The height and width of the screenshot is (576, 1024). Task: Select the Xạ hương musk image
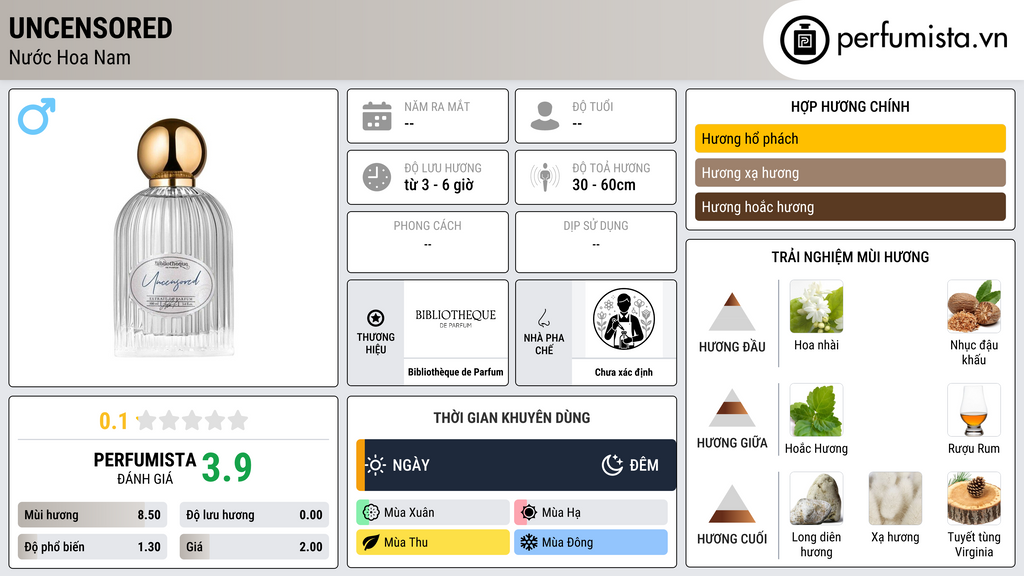point(895,498)
